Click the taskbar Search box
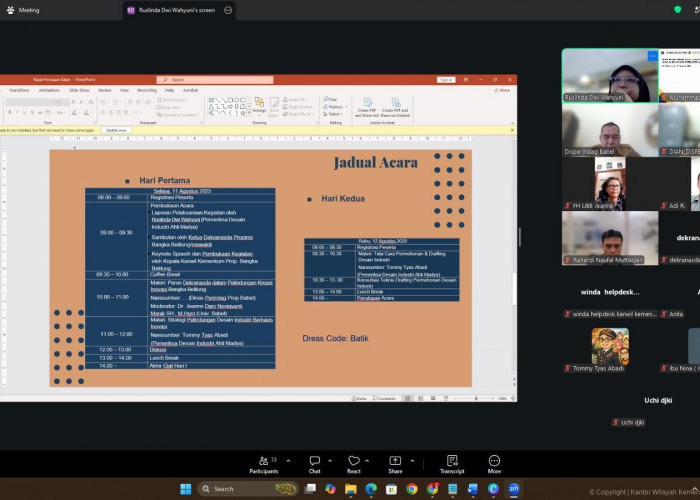Viewport: 700px width, 500px height. 248,489
